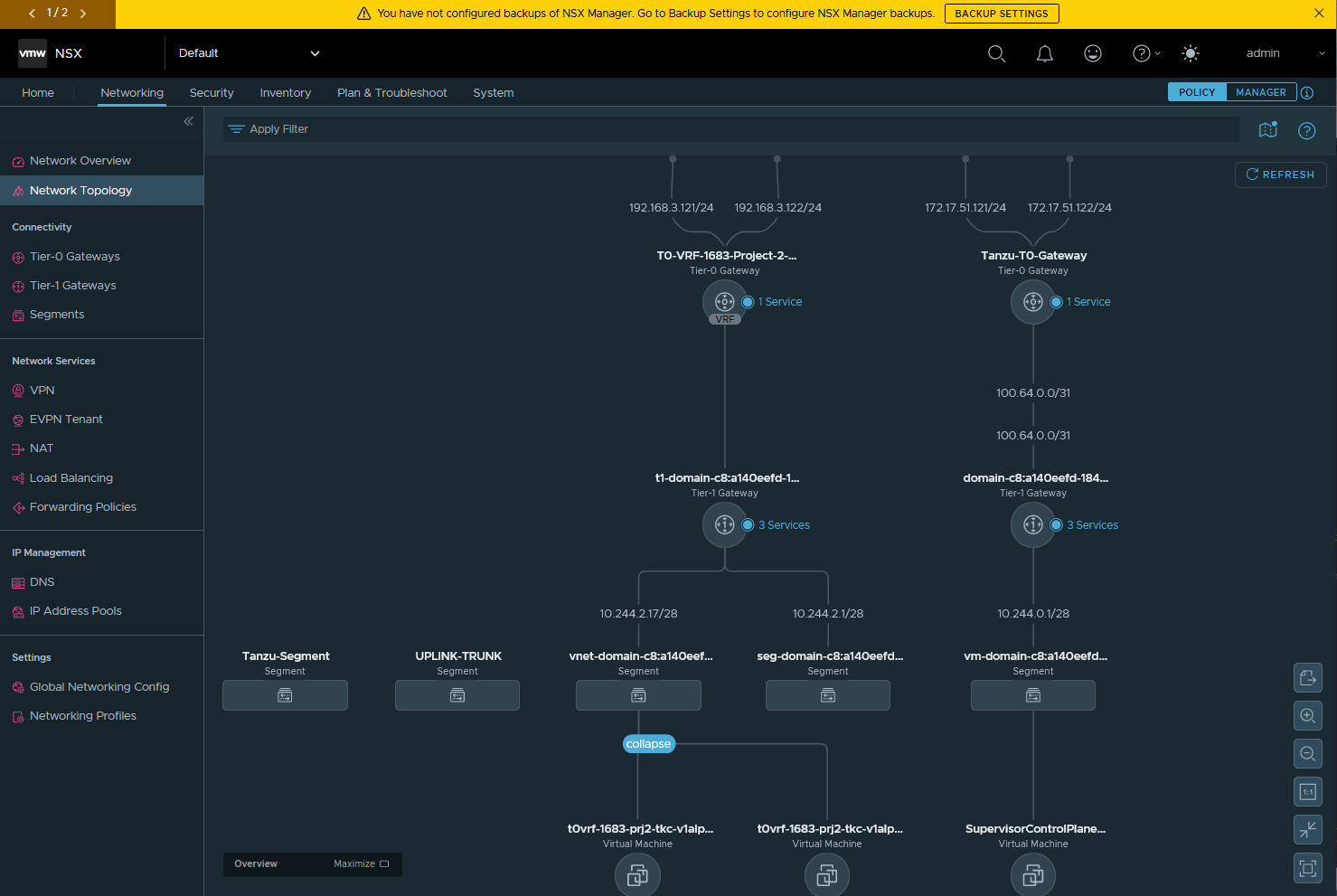
Task: Open the Security tab
Action: coord(212,92)
